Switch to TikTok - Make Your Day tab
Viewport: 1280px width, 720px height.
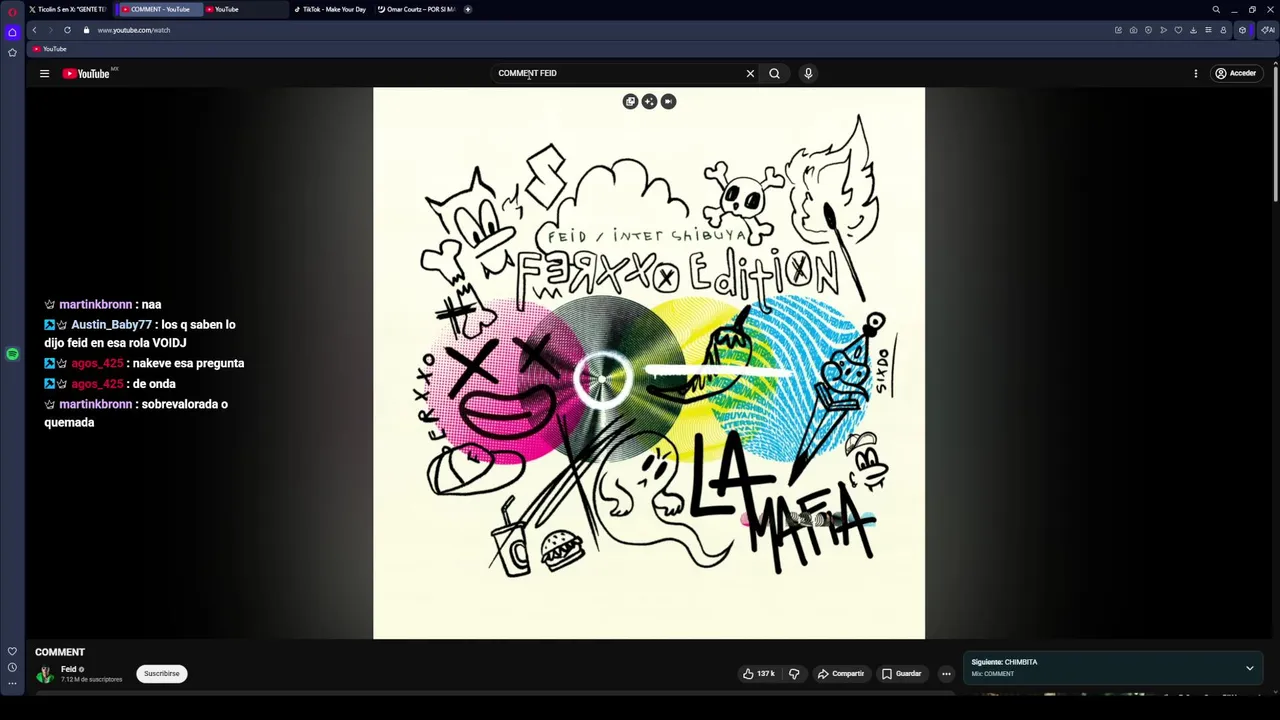[x=331, y=9]
